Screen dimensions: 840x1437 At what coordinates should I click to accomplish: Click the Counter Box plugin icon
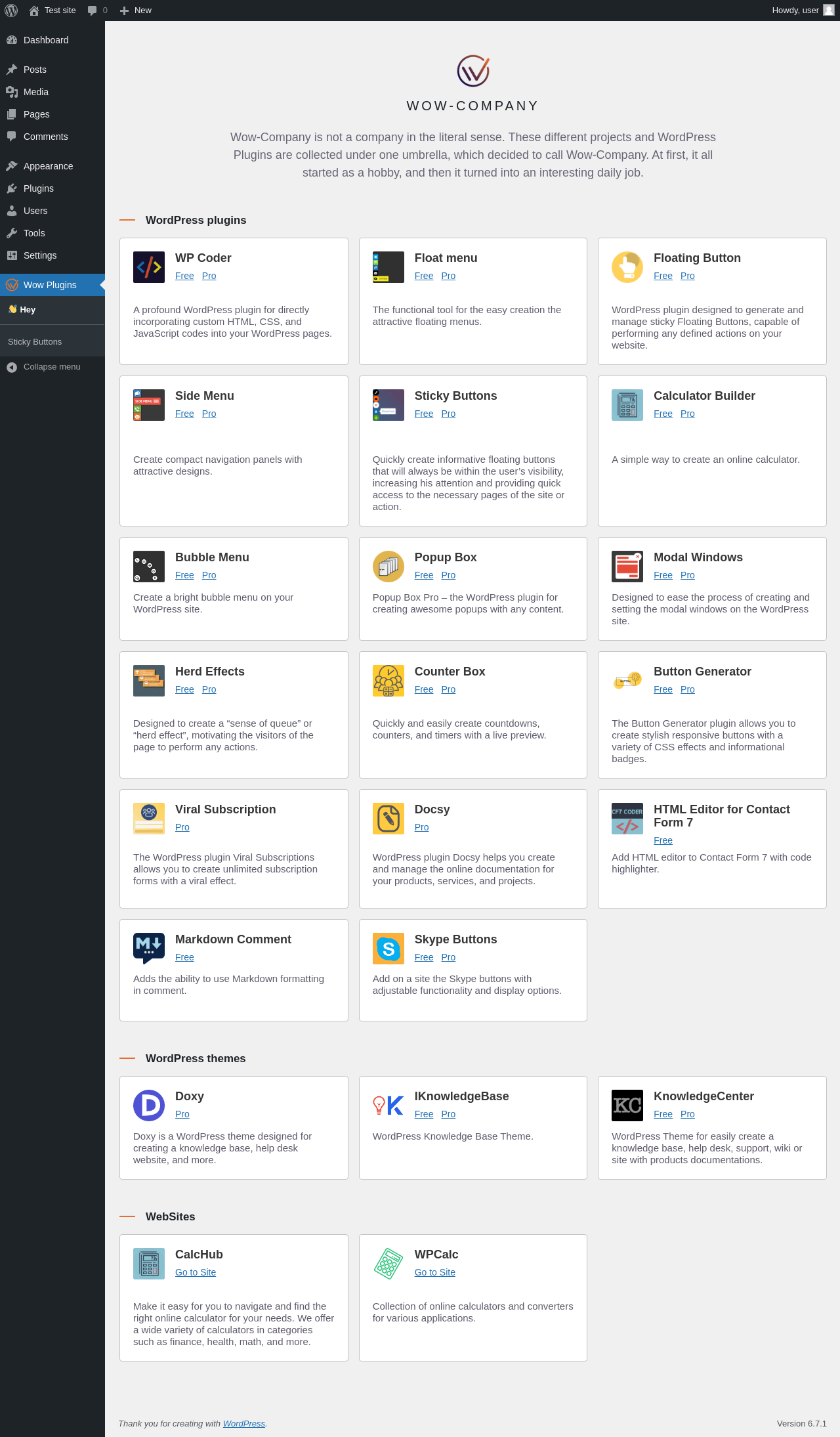(388, 681)
